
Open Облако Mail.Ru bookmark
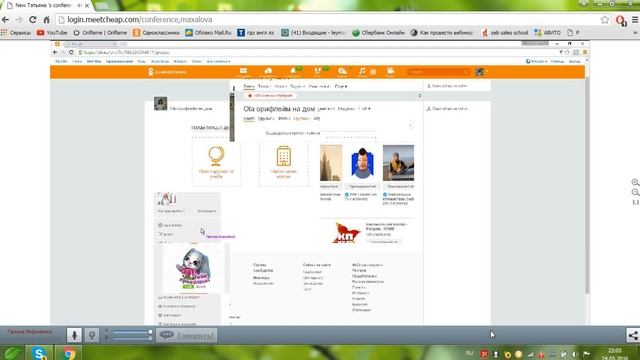click(208, 33)
